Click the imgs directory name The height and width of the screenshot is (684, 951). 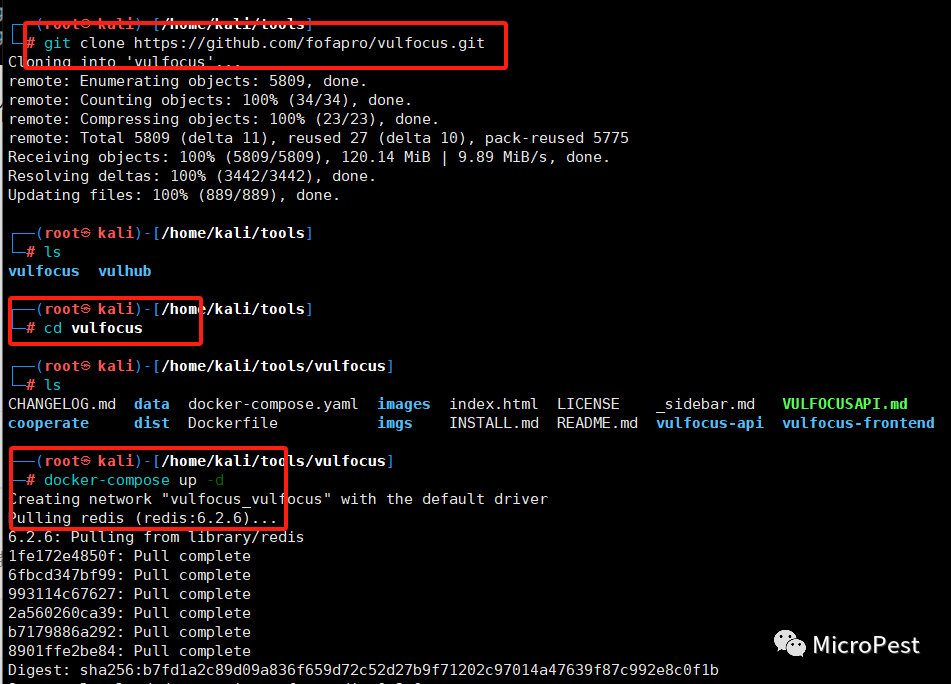pos(395,423)
